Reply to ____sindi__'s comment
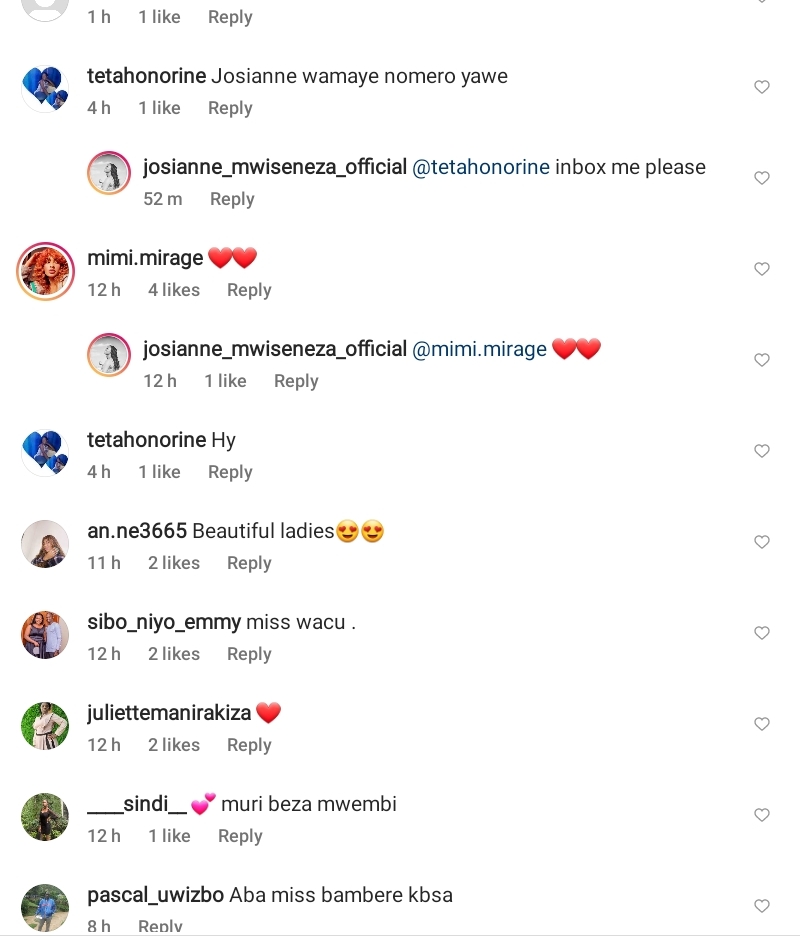 click(x=240, y=836)
